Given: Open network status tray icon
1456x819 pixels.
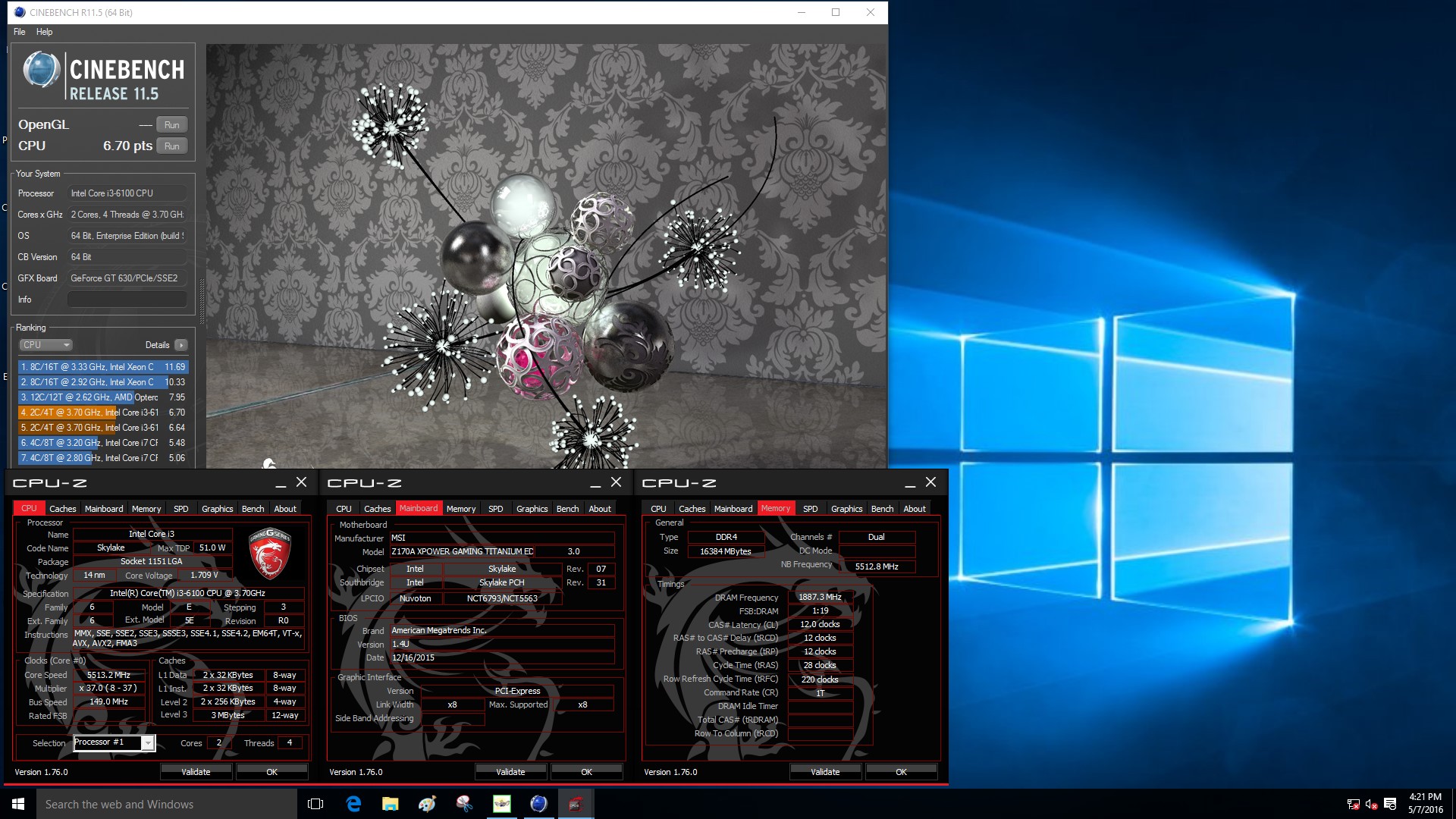Looking at the screenshot, I should (1353, 805).
